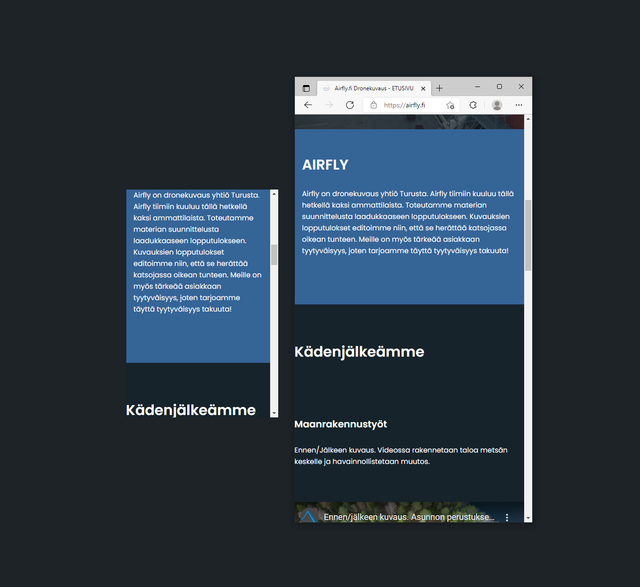The width and height of the screenshot is (640, 587).
Task: Add airfly.fi page to favorites
Action: pyautogui.click(x=450, y=105)
